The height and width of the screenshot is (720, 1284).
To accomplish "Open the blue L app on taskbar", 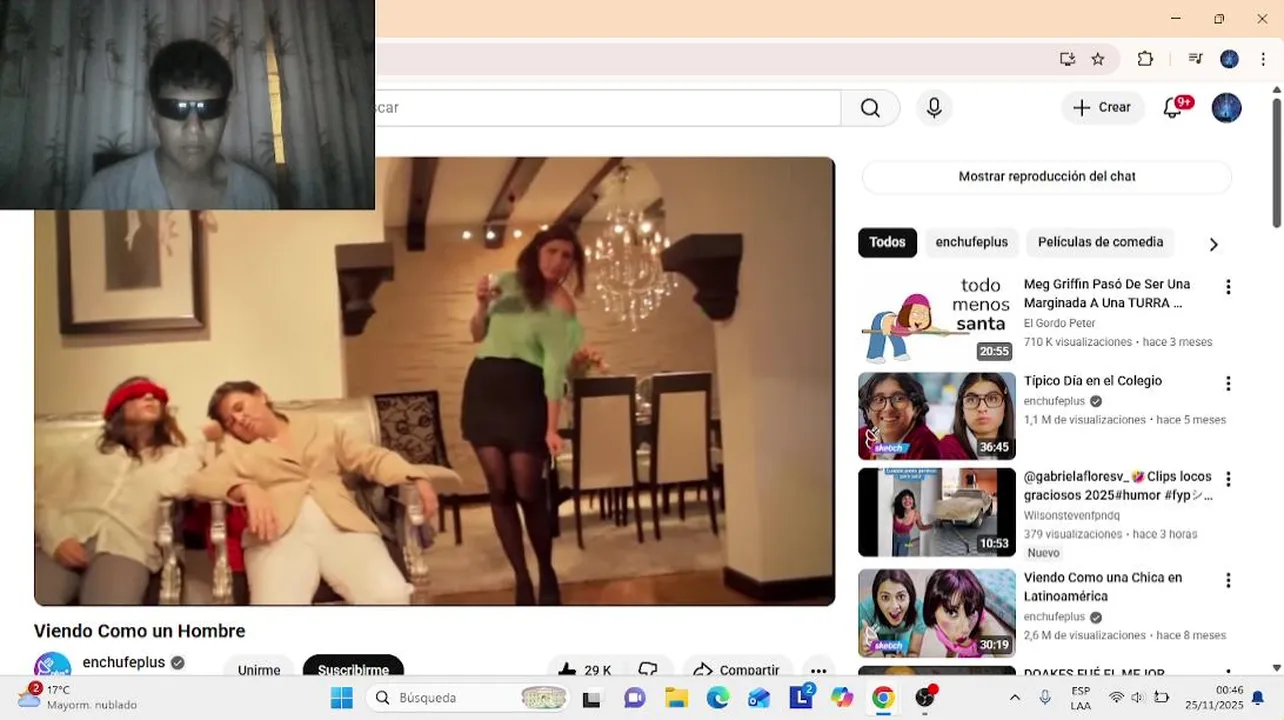I will click(x=801, y=697).
